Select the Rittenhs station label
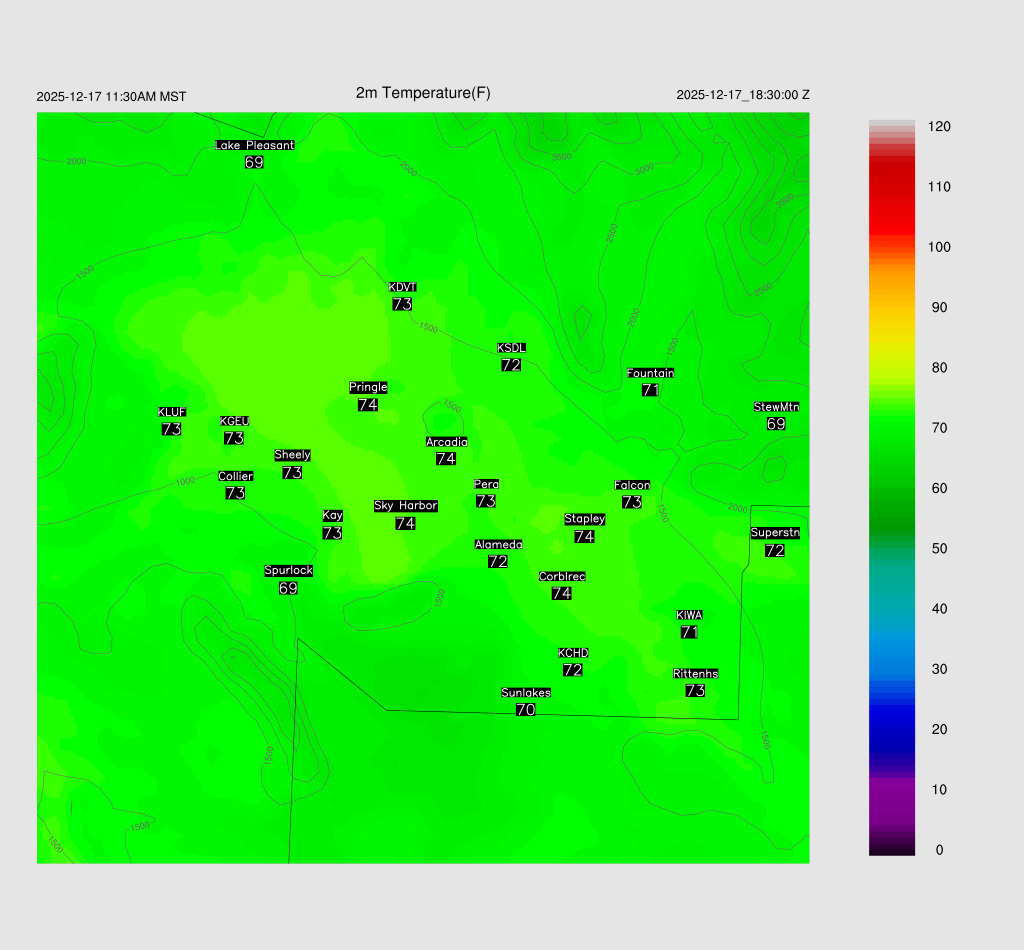The height and width of the screenshot is (950, 1024). click(x=696, y=674)
